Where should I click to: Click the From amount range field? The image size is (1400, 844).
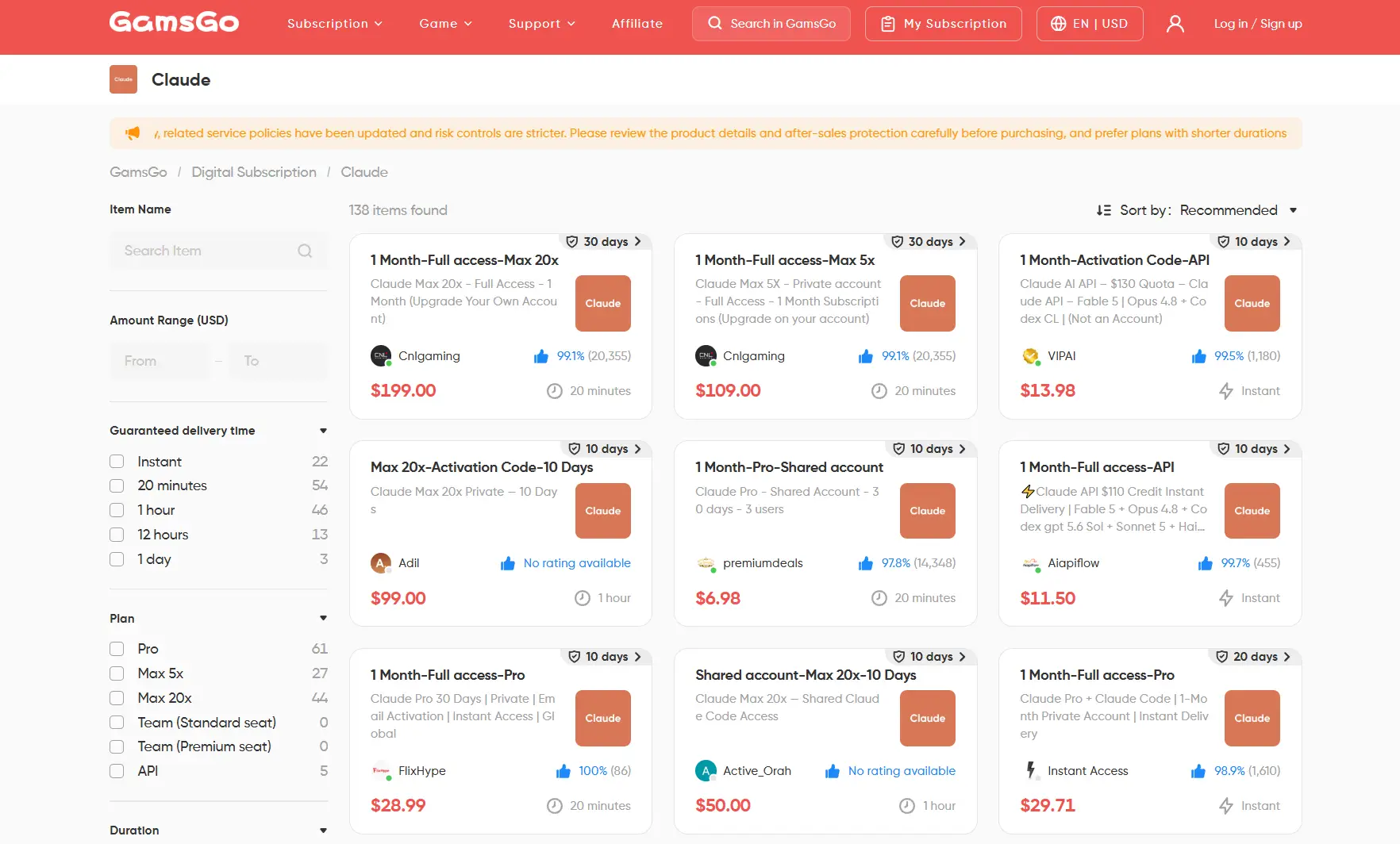[160, 361]
